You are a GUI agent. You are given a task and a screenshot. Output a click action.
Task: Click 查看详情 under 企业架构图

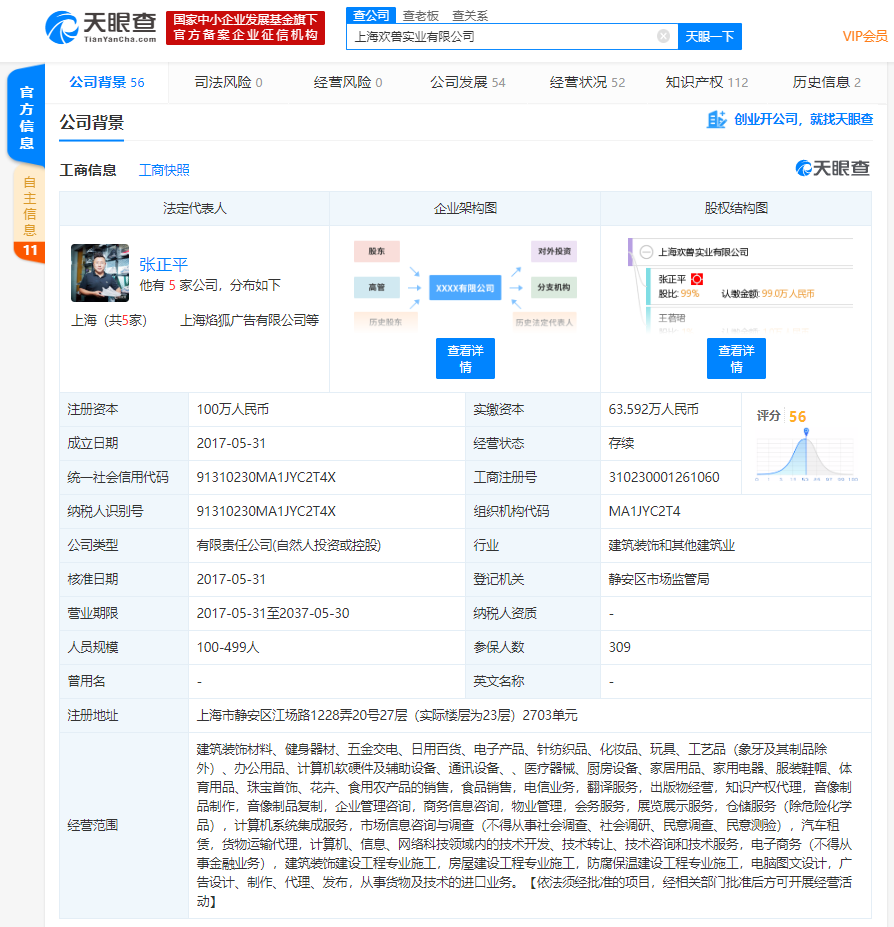pos(465,358)
